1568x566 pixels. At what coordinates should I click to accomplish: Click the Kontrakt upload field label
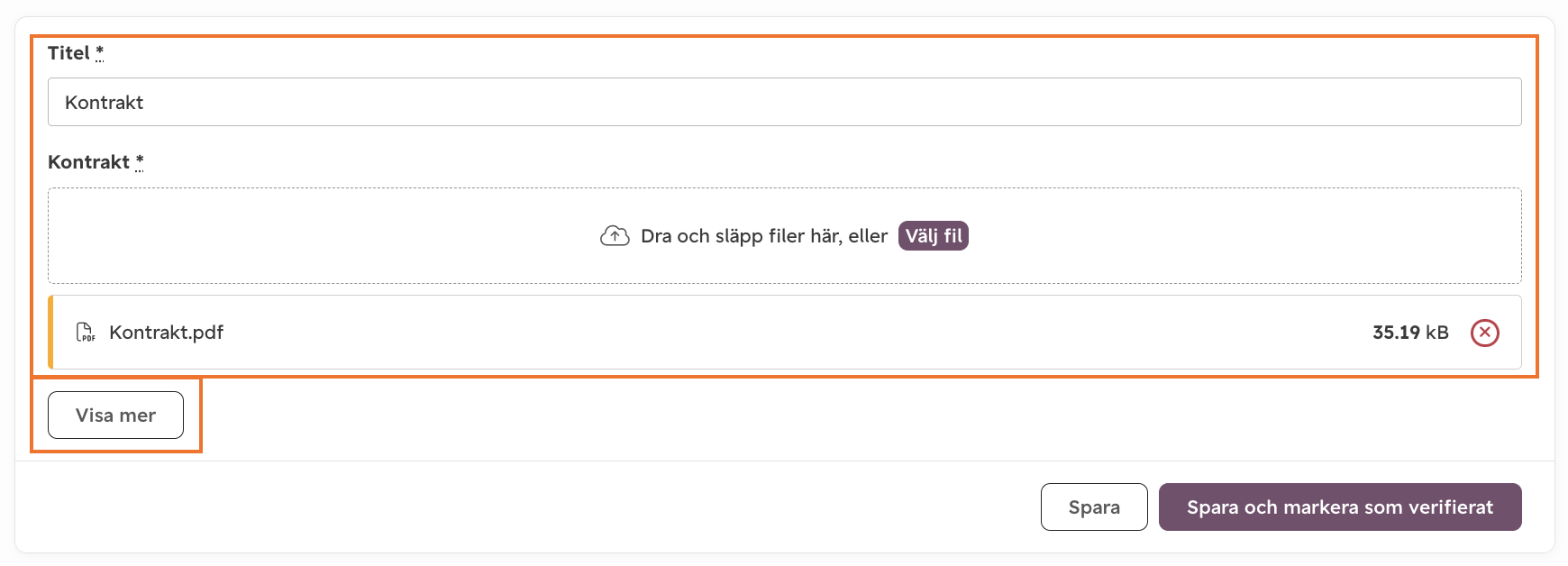(88, 162)
